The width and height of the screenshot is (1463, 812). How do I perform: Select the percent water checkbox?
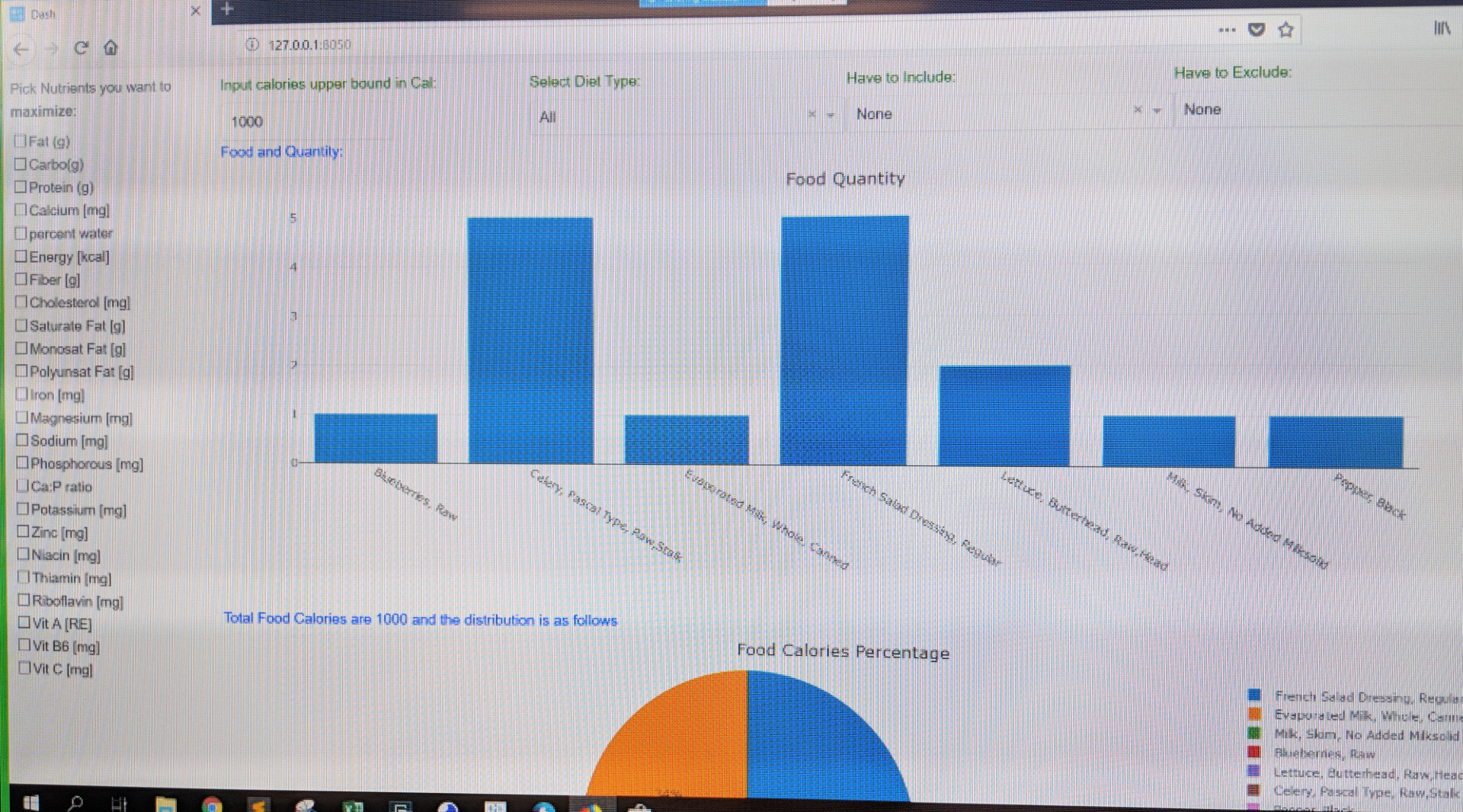tap(21, 233)
